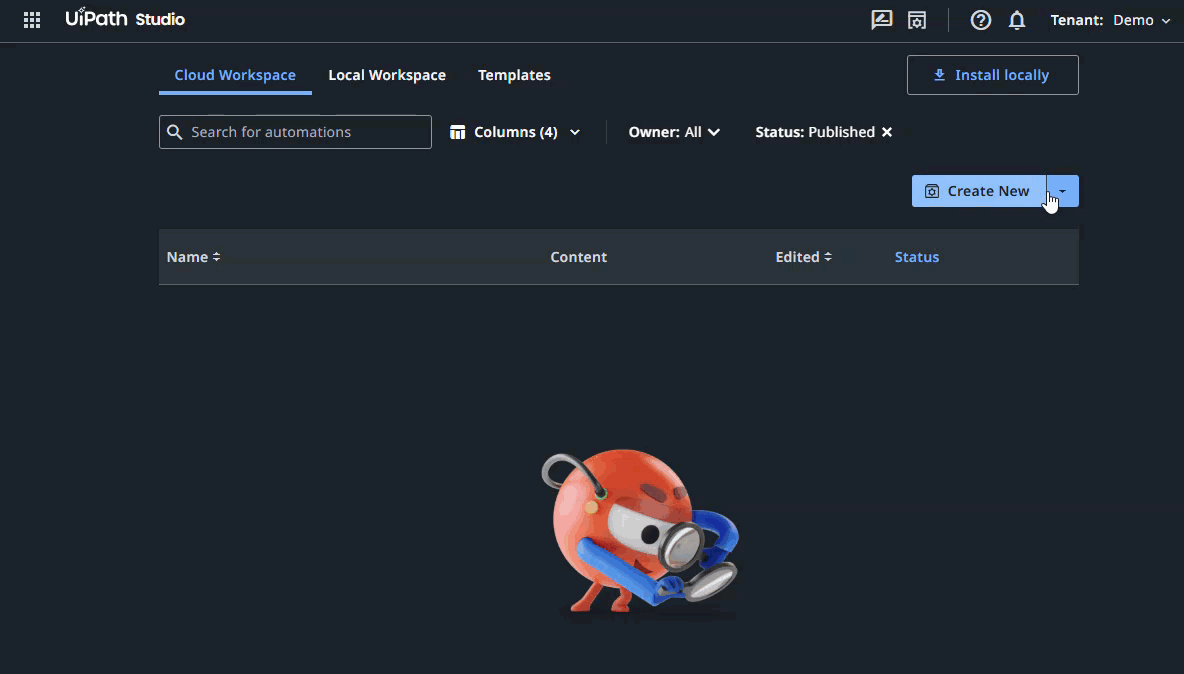Viewport: 1184px width, 674px height.
Task: Click the Create New button
Action: click(979, 191)
